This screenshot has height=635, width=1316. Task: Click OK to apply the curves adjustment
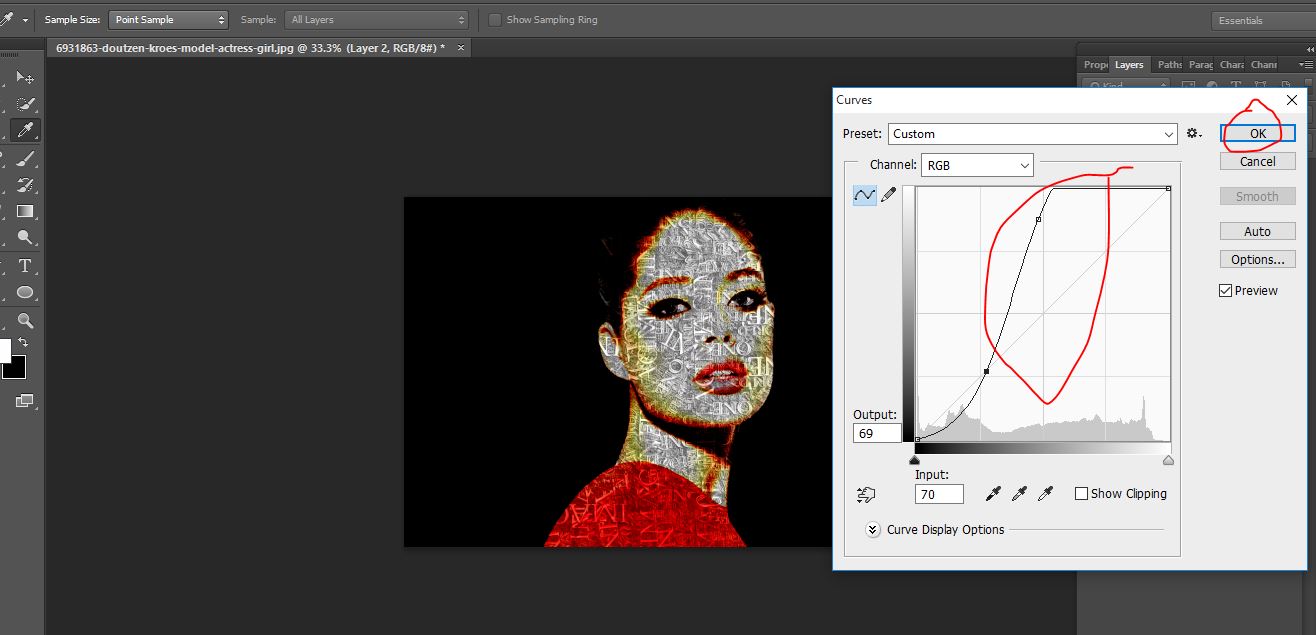click(x=1257, y=133)
